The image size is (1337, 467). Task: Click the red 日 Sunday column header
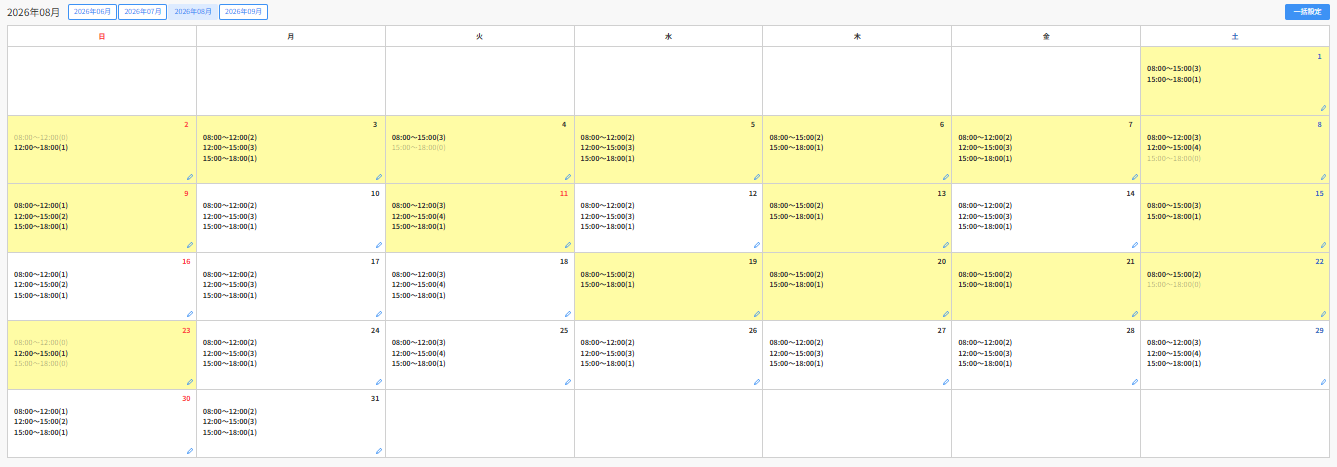click(102, 36)
